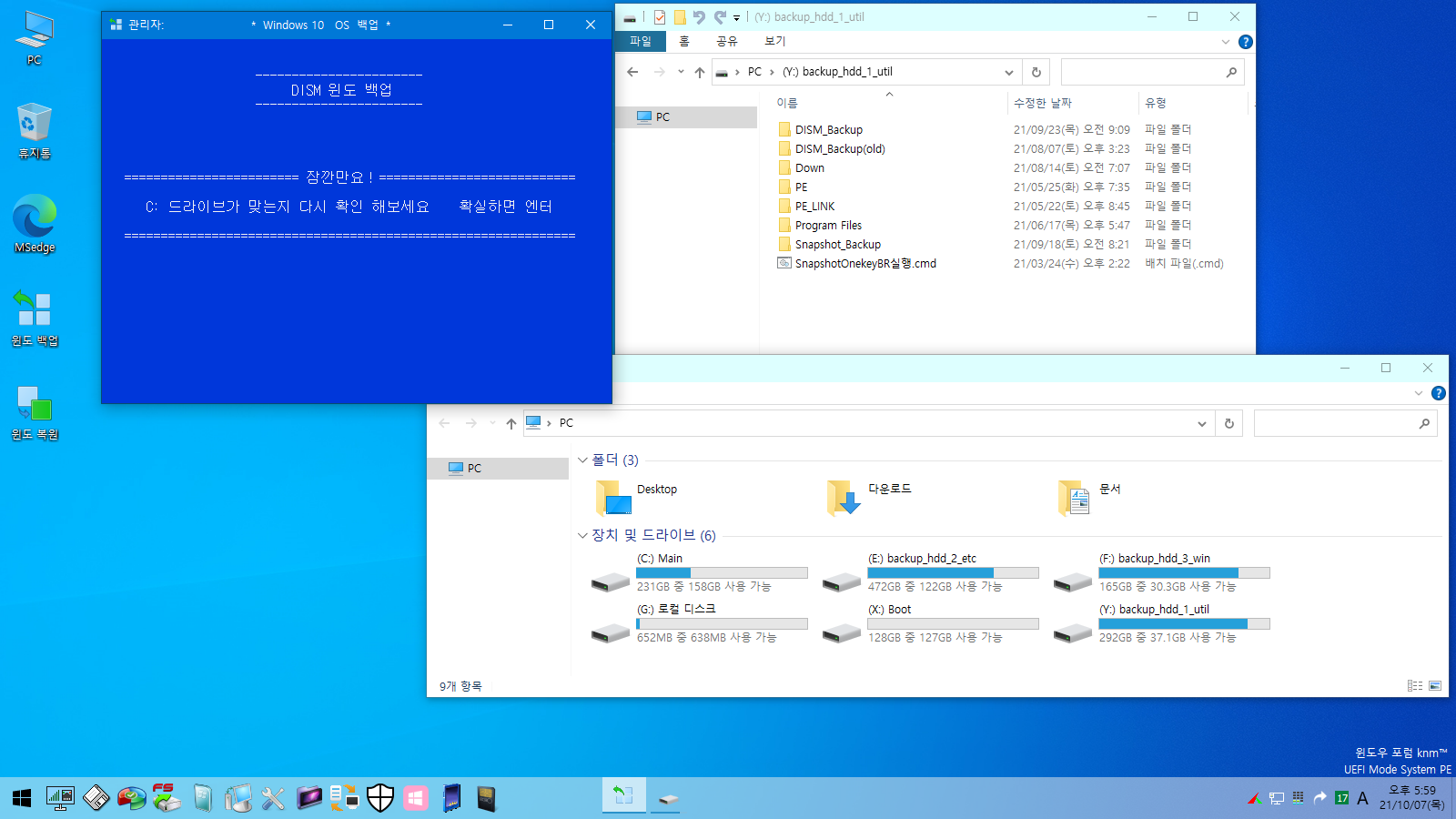Viewport: 1456px width, 819px height.
Task: Click PC breadcrumb in backup_hdd_1_util address bar
Action: tap(754, 72)
